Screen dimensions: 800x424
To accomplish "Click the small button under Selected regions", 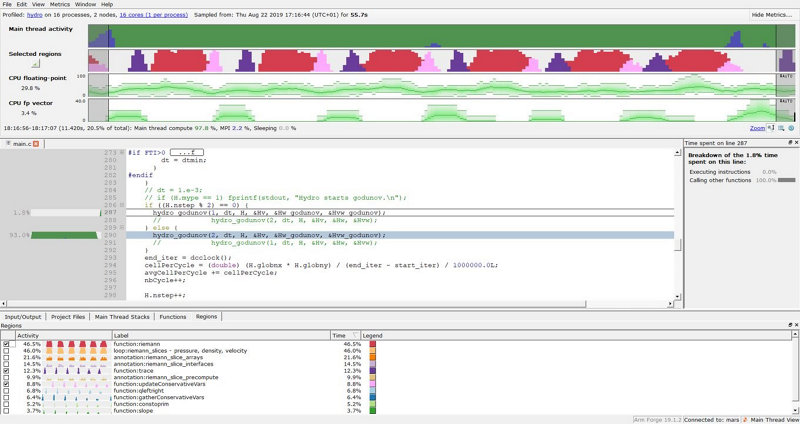I will (35, 64).
